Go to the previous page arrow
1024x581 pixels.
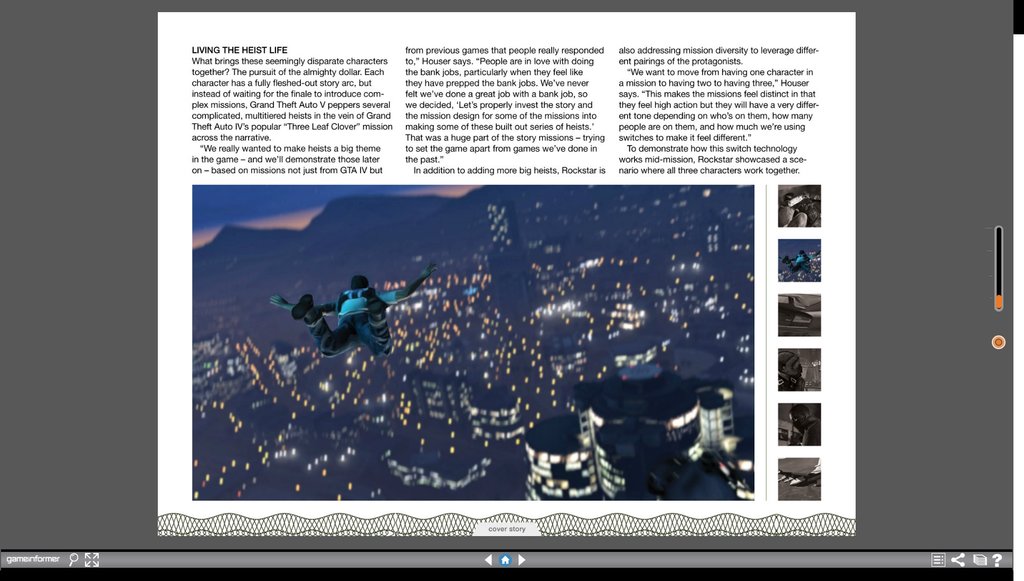(488, 560)
